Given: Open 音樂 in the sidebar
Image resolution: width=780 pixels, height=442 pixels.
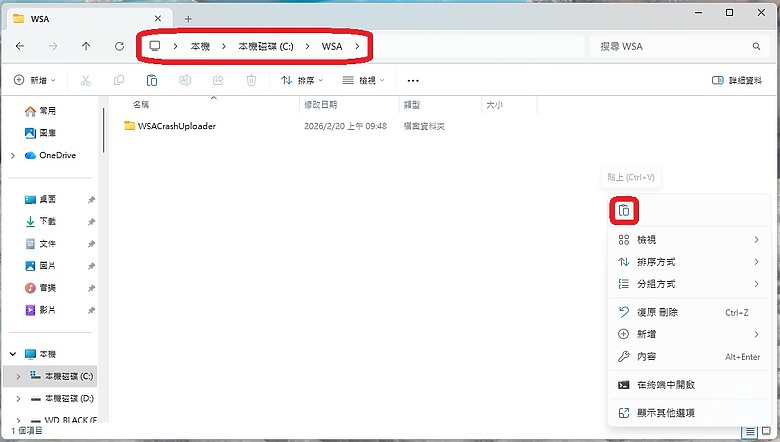Looking at the screenshot, I should tap(40, 288).
